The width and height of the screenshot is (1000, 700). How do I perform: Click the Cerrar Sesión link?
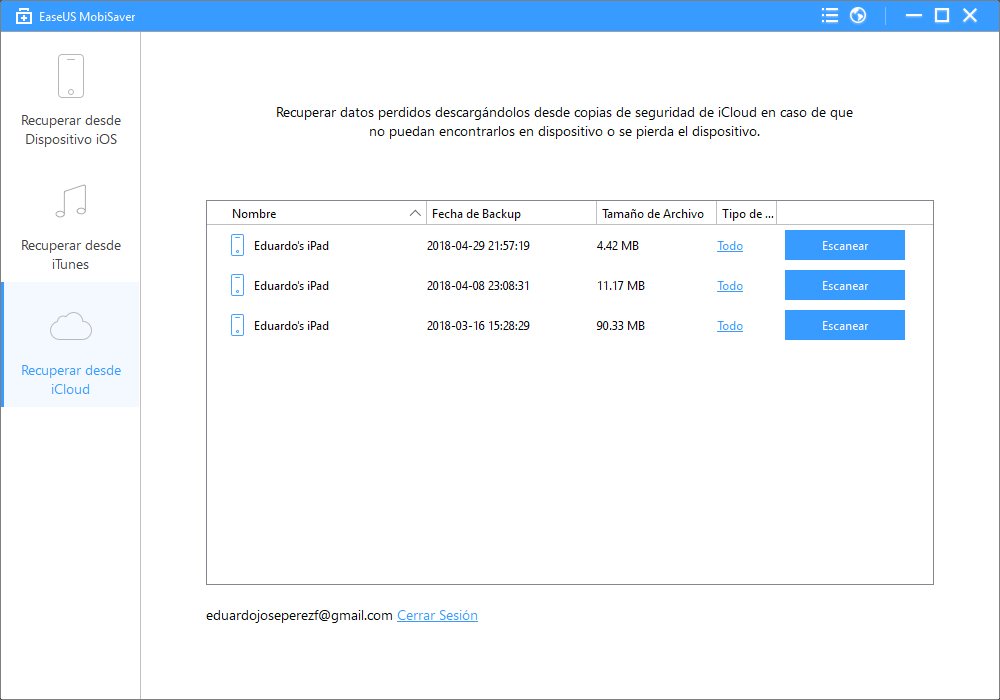point(437,616)
